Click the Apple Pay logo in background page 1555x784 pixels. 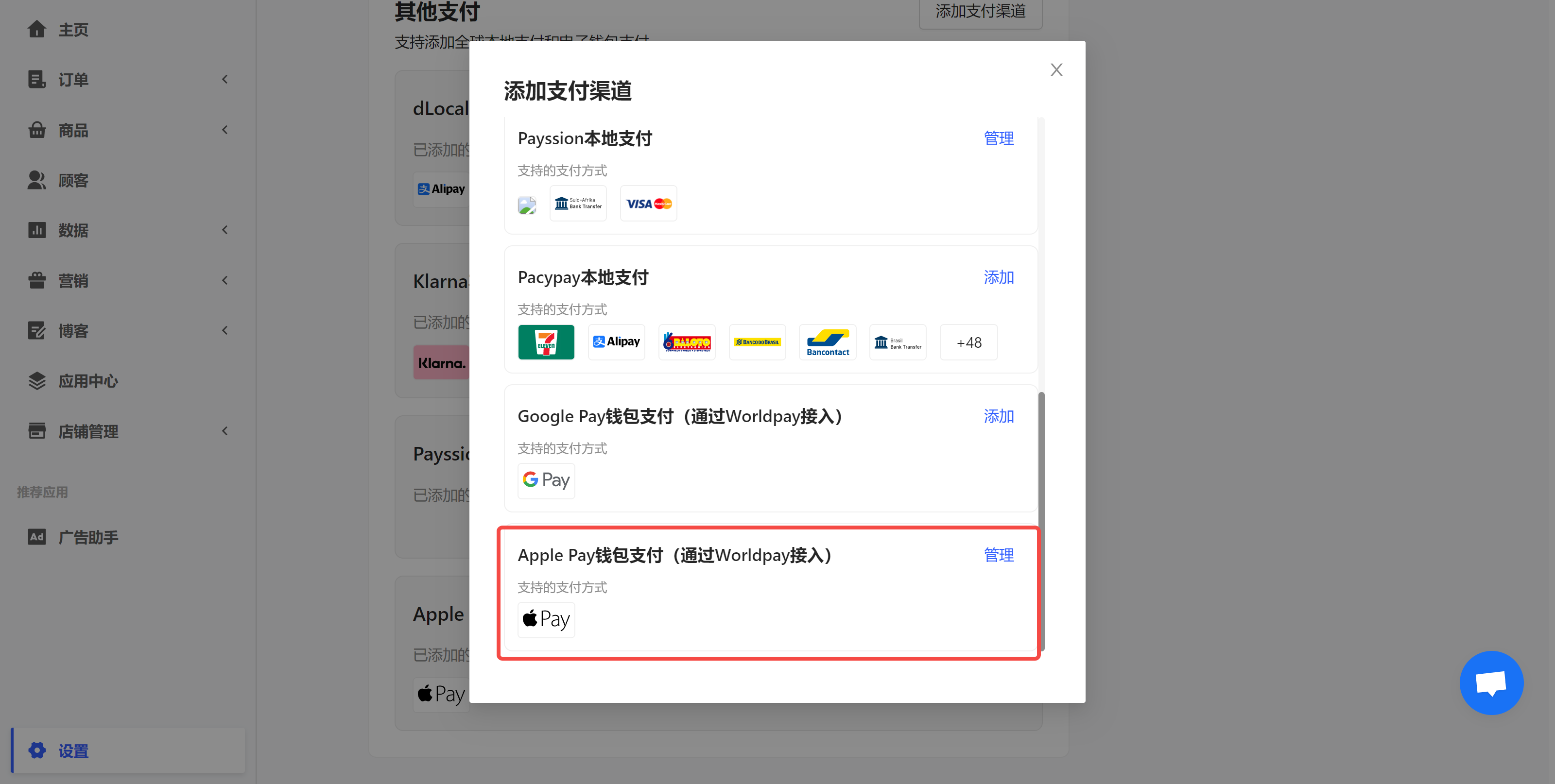tap(441, 694)
